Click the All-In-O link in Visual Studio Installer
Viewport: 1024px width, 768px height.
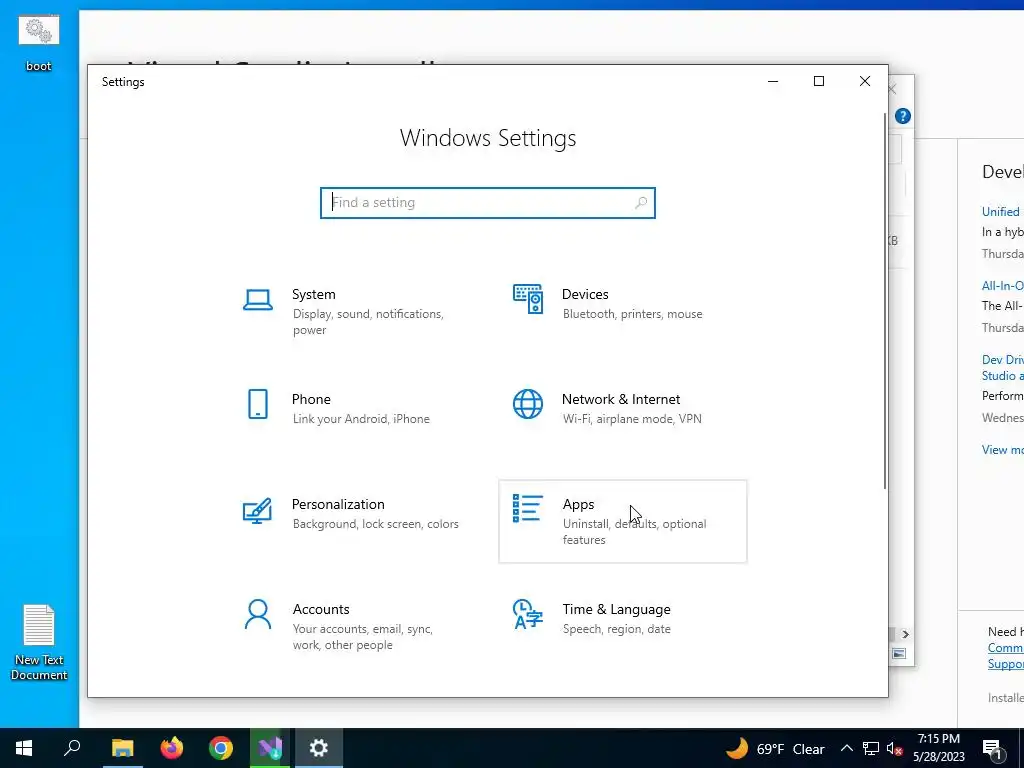[1002, 285]
